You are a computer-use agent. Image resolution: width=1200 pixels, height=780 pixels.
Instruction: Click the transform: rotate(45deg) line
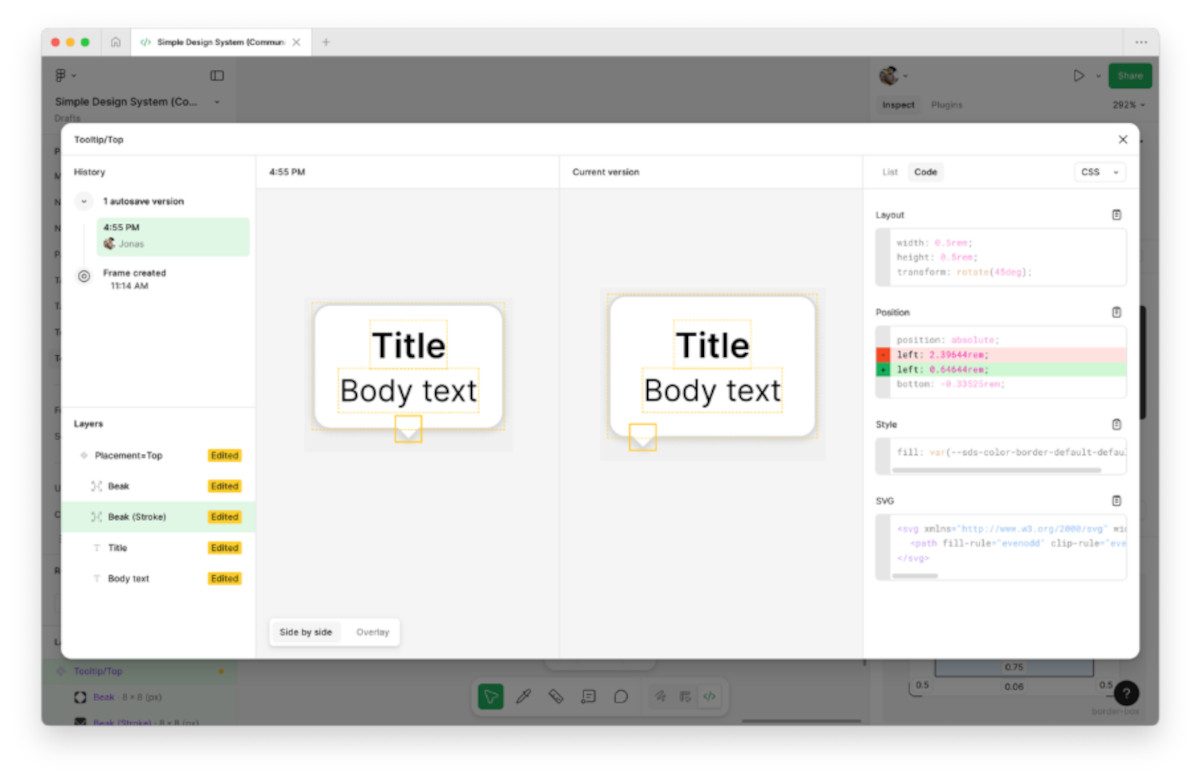pos(964,272)
